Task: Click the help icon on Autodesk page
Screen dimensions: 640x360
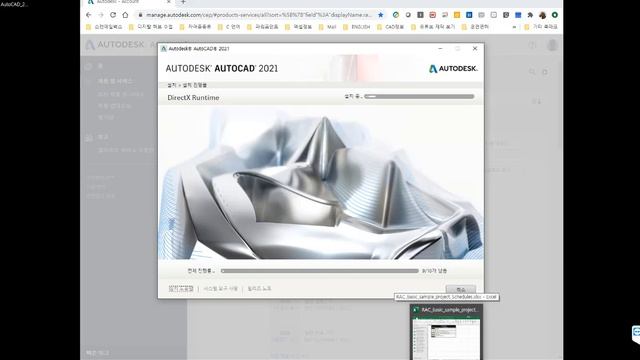Action: (532, 45)
